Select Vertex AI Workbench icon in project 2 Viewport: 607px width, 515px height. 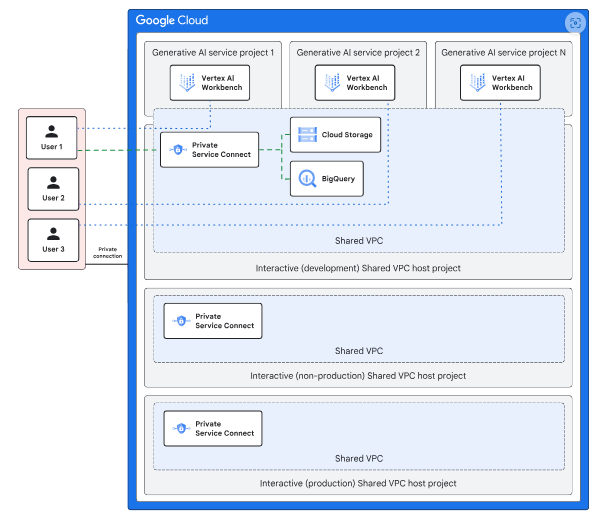point(330,84)
